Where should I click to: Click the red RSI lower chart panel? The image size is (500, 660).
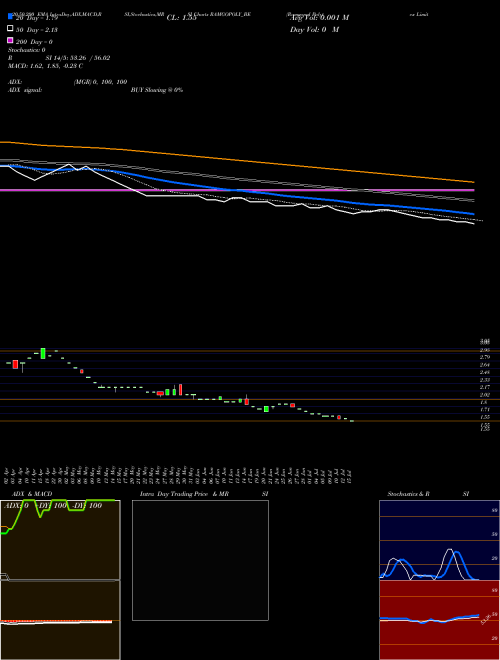(439, 620)
